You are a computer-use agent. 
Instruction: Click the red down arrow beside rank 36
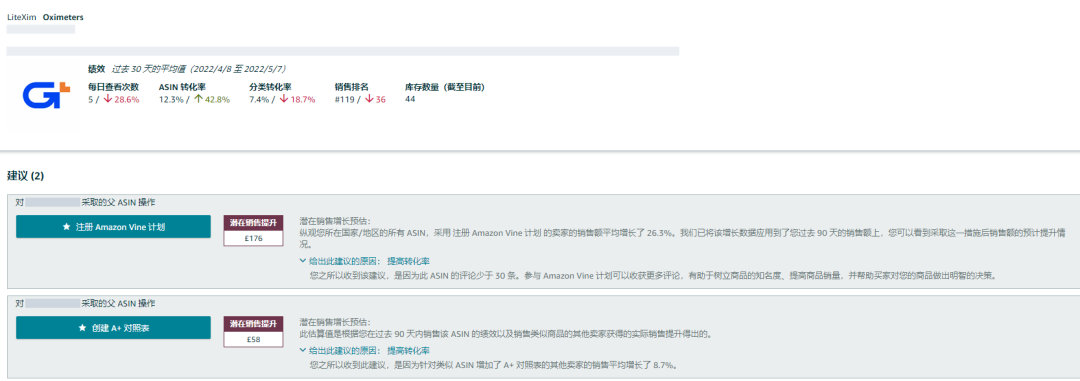[x=369, y=99]
